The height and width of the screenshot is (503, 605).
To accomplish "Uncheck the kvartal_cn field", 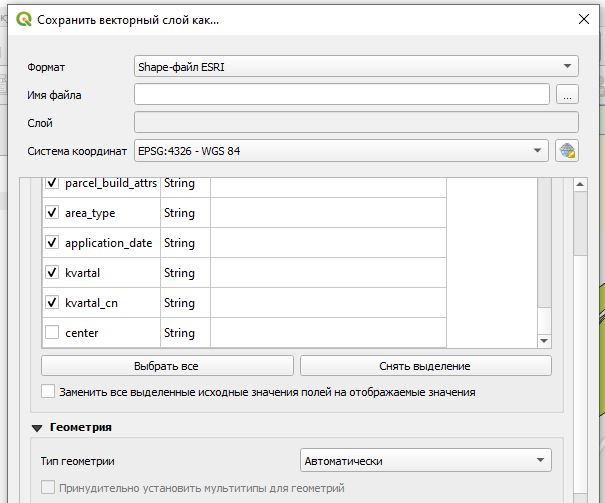I will (52, 302).
